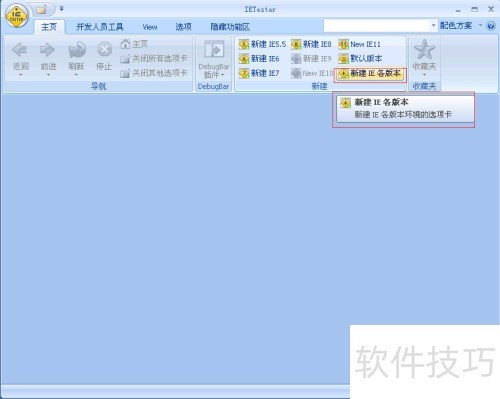Expand the 前进 history dropdown arrow

point(48,75)
